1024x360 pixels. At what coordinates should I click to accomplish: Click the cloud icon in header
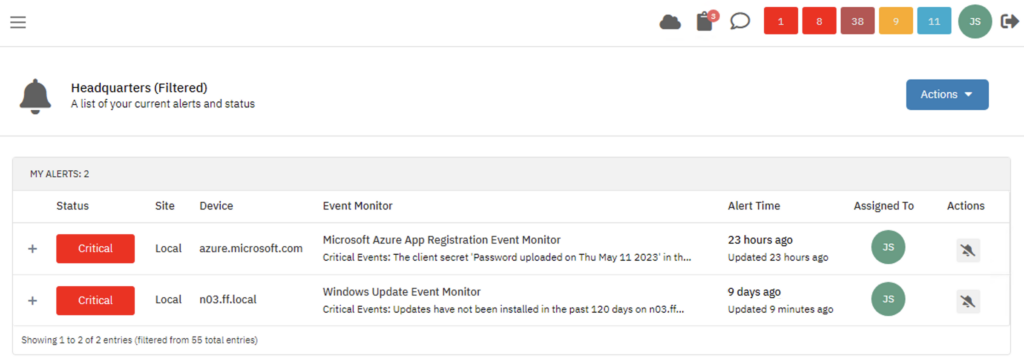(670, 22)
